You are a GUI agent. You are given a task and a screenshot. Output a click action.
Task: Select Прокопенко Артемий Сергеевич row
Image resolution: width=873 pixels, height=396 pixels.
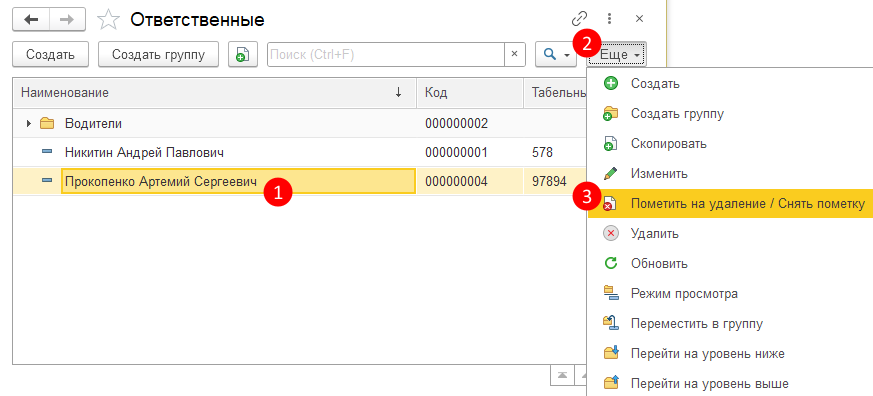click(x=300, y=181)
